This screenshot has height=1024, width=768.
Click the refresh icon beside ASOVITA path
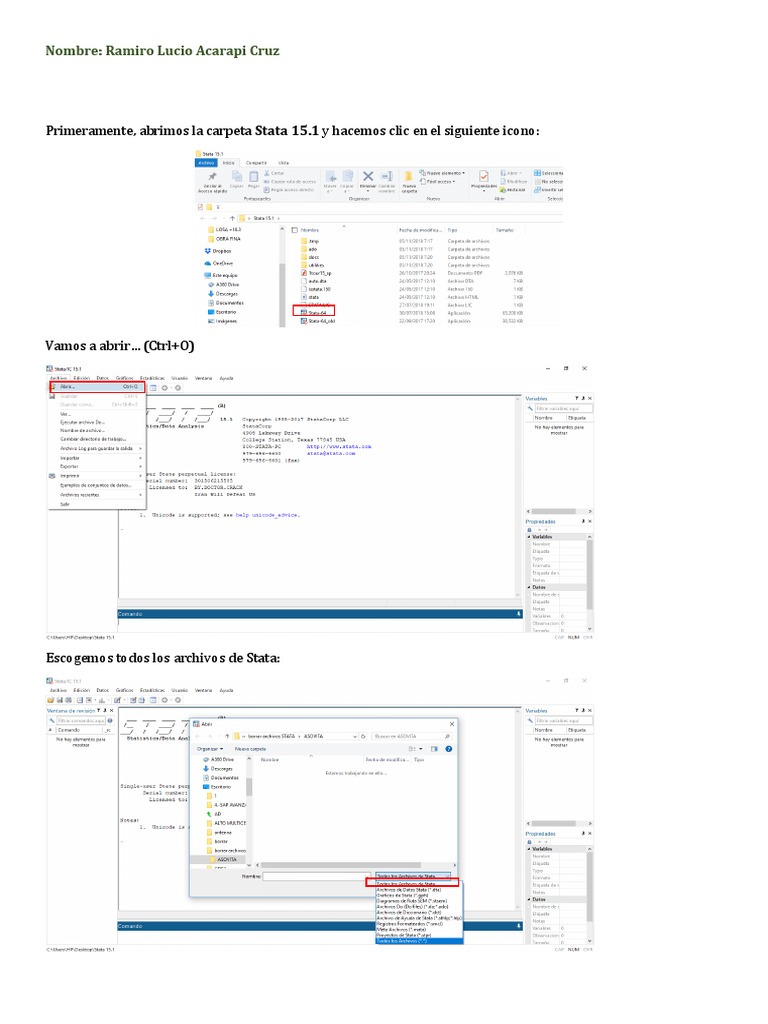coord(363,737)
